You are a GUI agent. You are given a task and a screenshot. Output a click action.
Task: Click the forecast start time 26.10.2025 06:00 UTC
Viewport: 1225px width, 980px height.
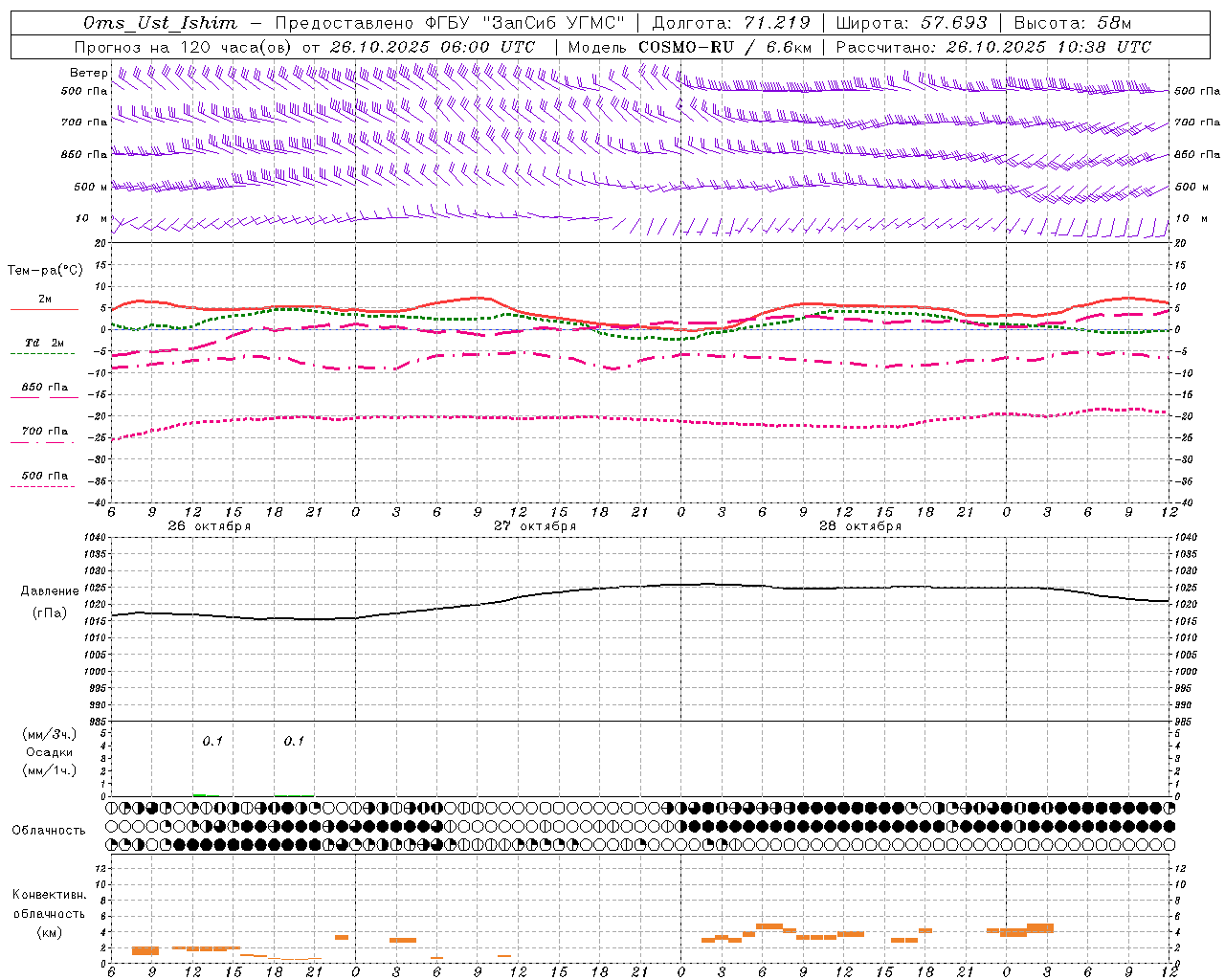(x=433, y=47)
